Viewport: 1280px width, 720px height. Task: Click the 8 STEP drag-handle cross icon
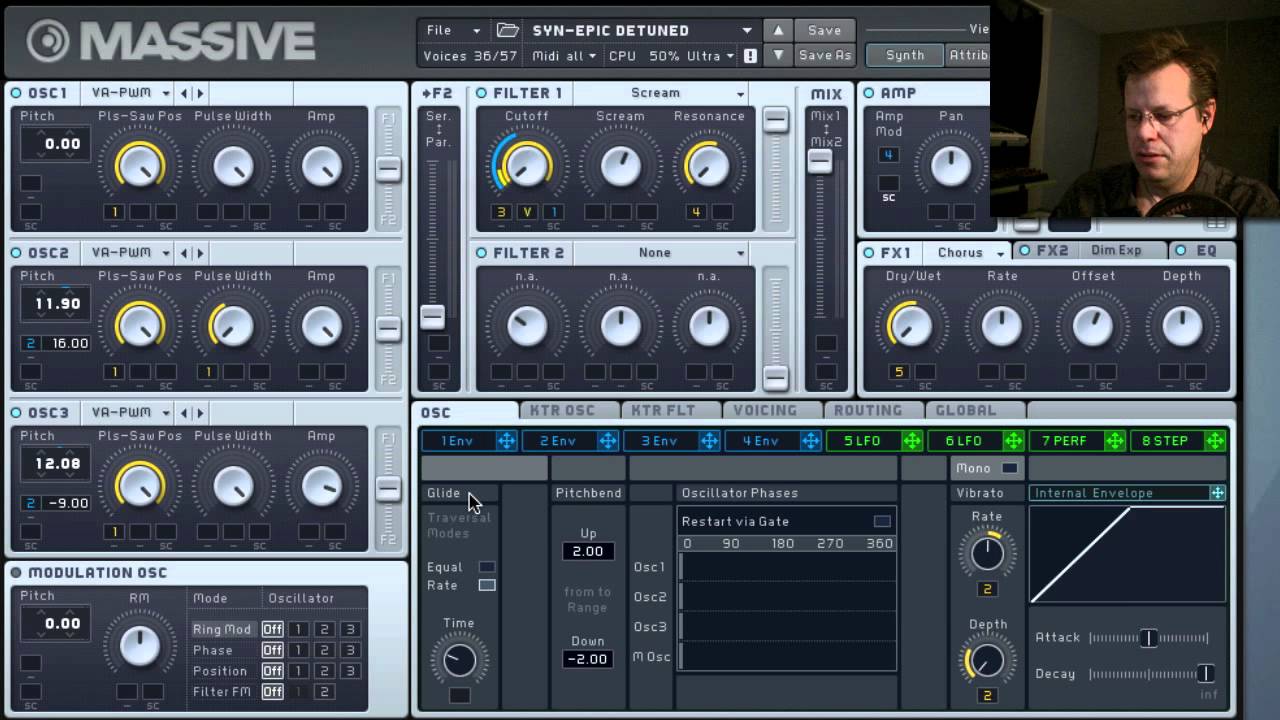pos(1215,441)
